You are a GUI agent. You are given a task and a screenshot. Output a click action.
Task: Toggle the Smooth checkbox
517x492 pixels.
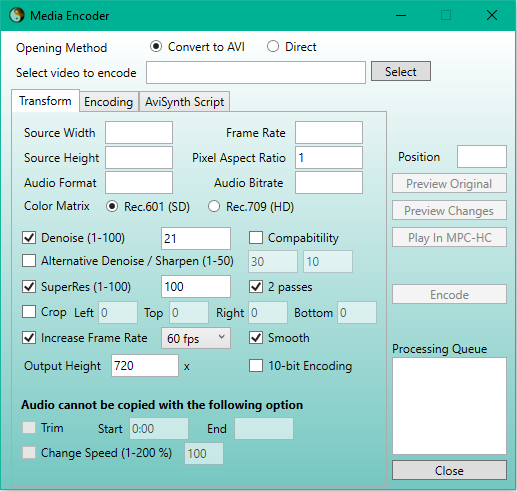tap(256, 338)
